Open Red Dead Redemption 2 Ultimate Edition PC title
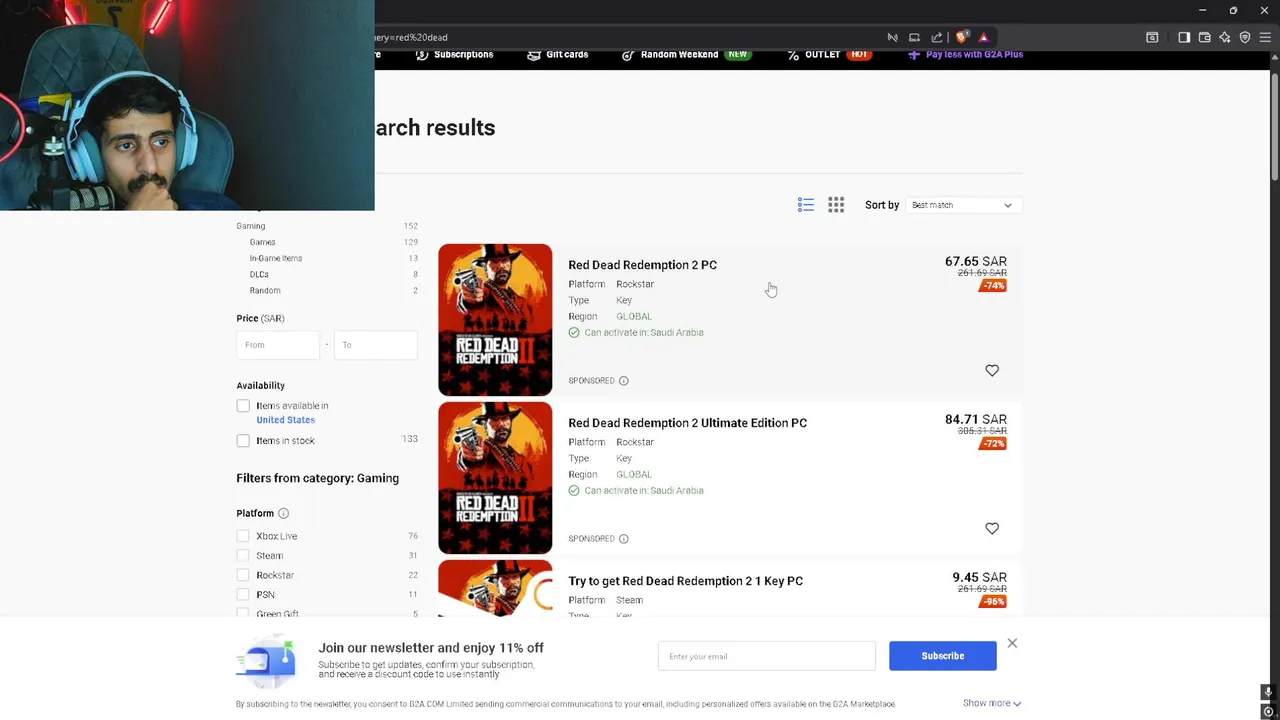Image resolution: width=1280 pixels, height=720 pixels. coord(687,423)
